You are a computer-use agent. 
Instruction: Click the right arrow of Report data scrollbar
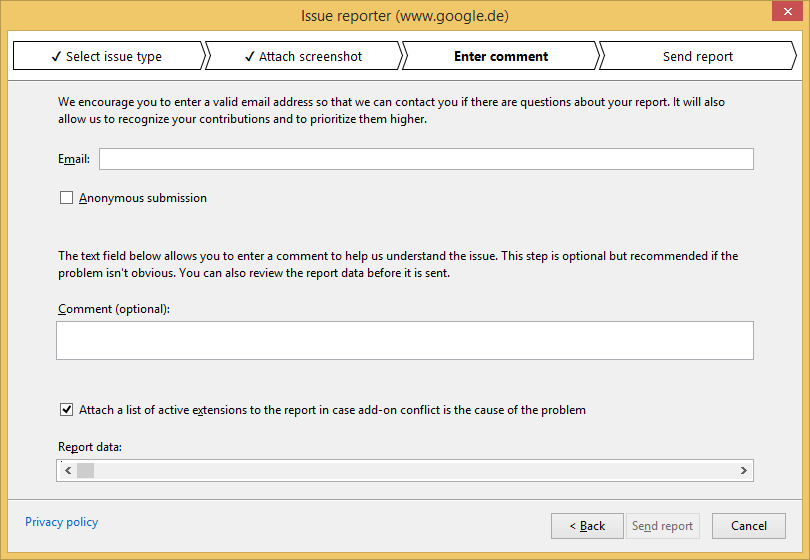point(743,471)
